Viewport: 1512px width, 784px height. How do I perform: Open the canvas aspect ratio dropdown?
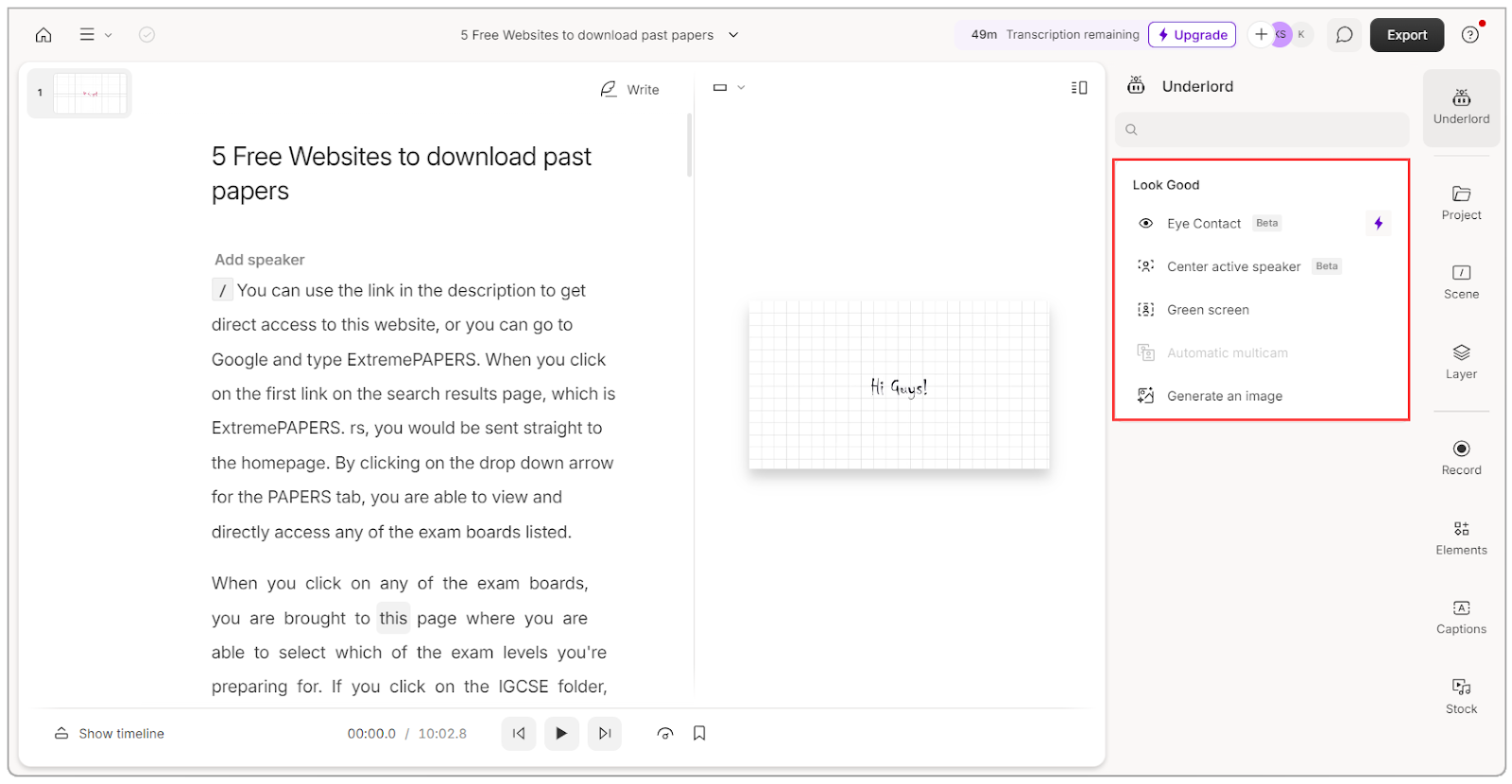coord(729,87)
